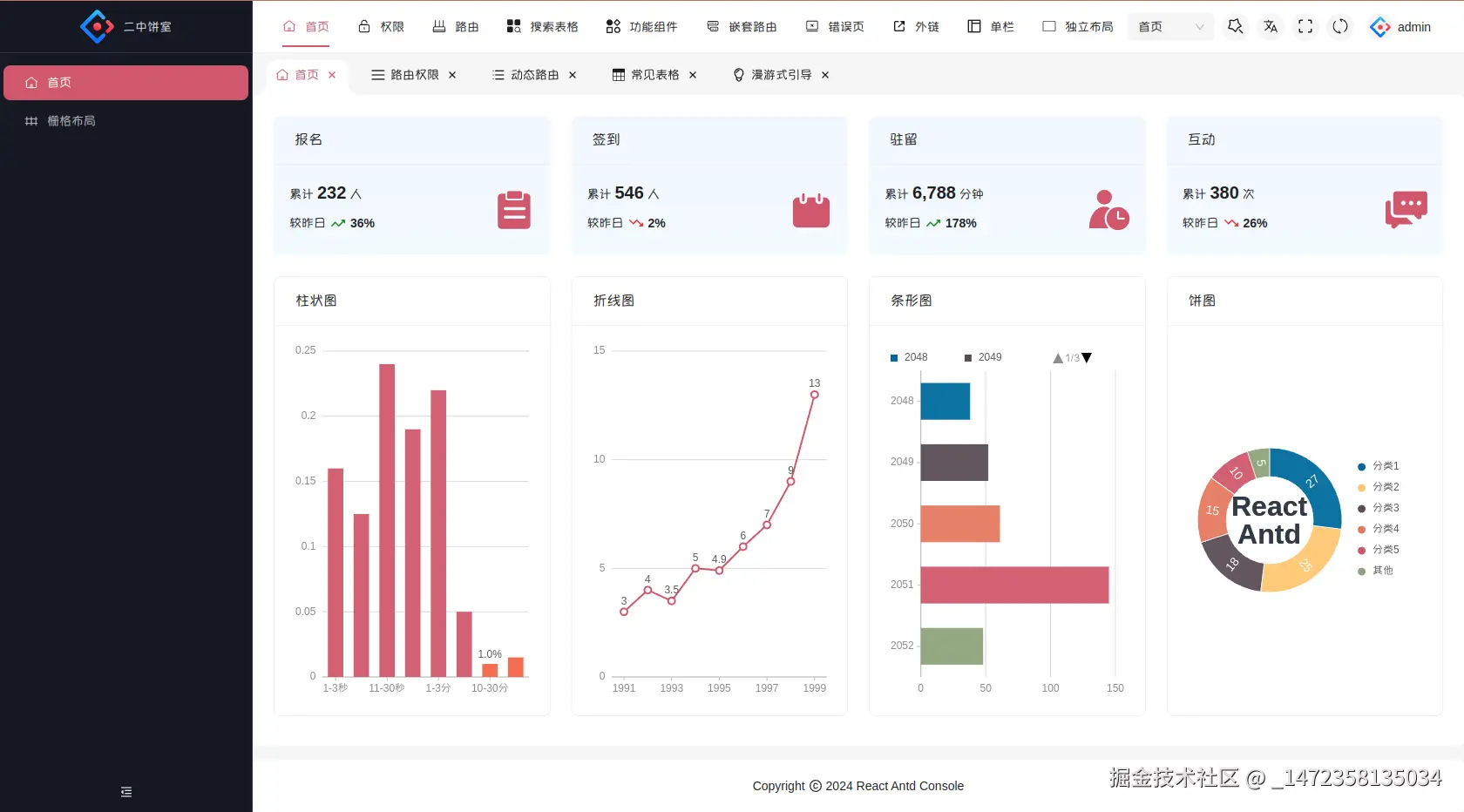Image resolution: width=1464 pixels, height=812 pixels.
Task: Open the language translation switcher icon
Action: 1271,27
